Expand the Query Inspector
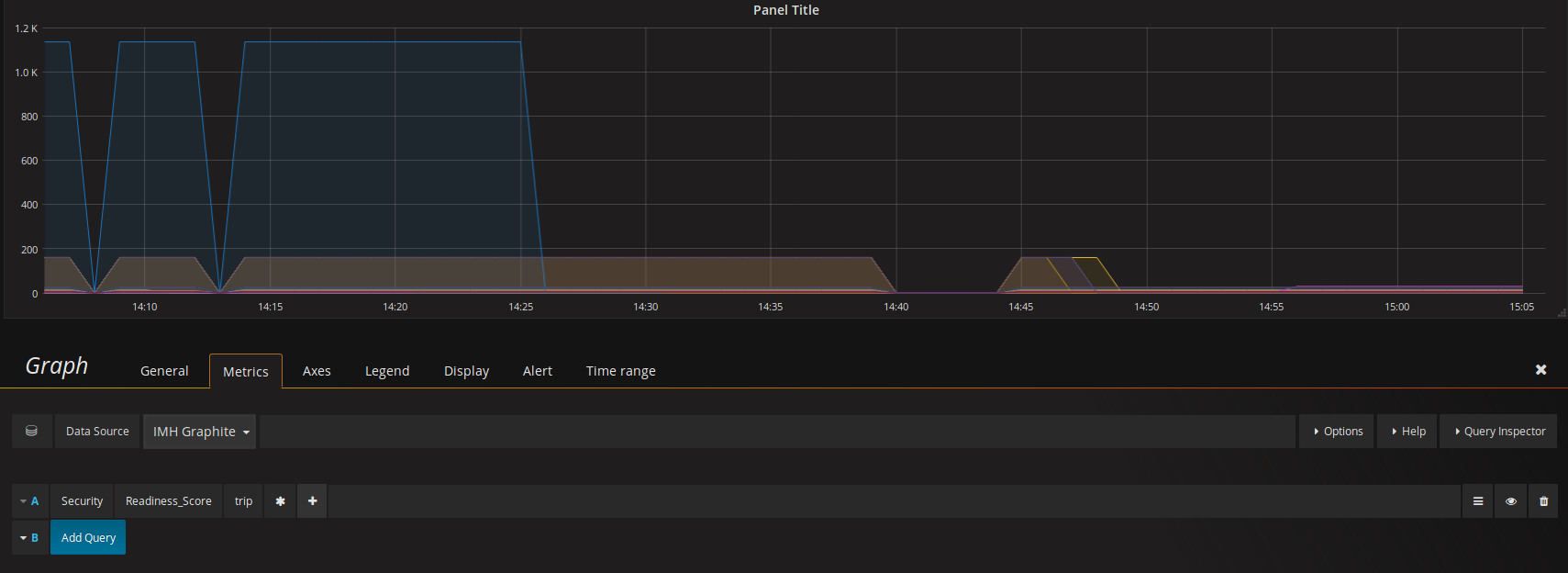The image size is (1568, 573). (x=1498, y=432)
